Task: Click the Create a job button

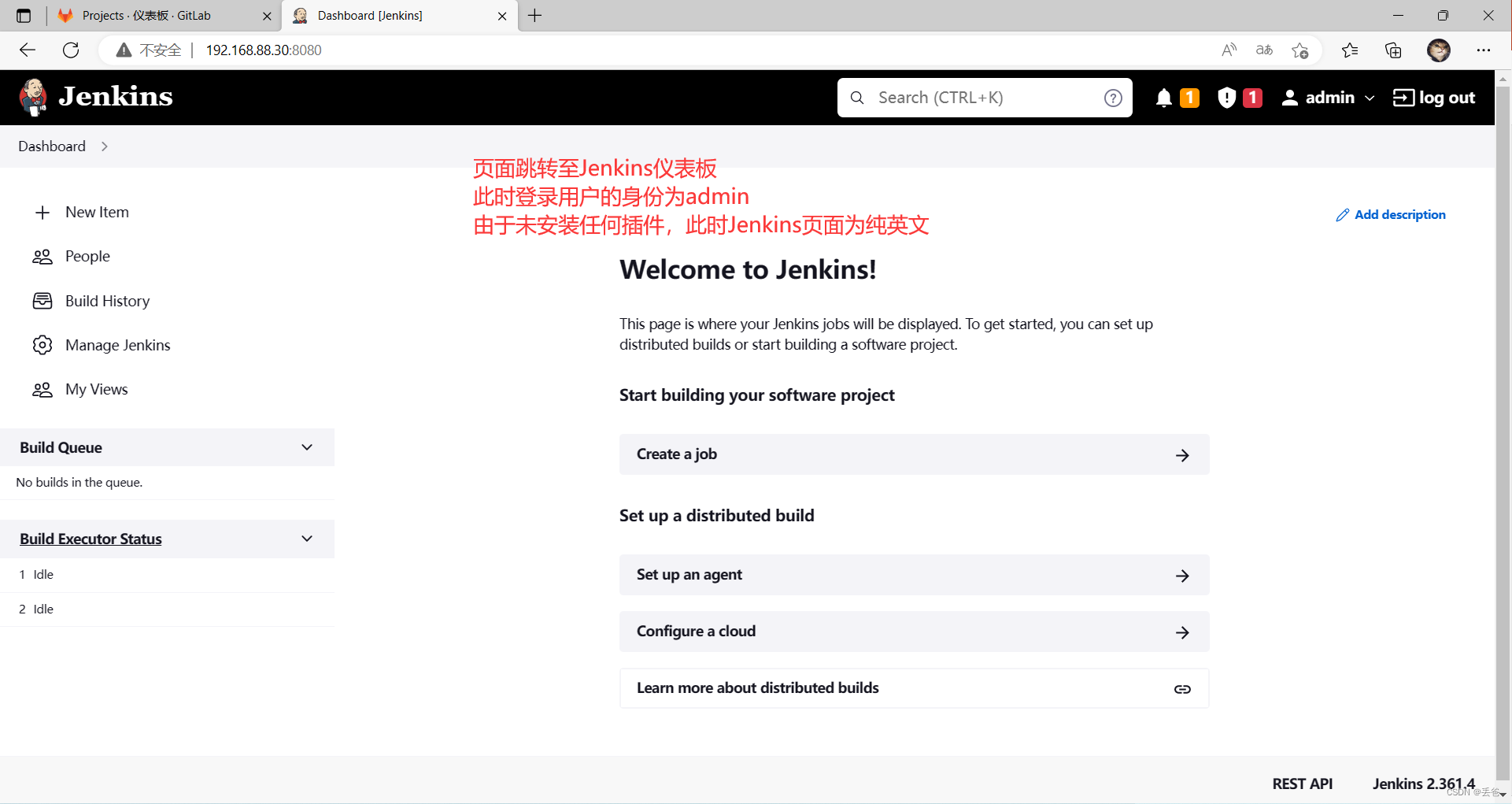Action: [914, 454]
